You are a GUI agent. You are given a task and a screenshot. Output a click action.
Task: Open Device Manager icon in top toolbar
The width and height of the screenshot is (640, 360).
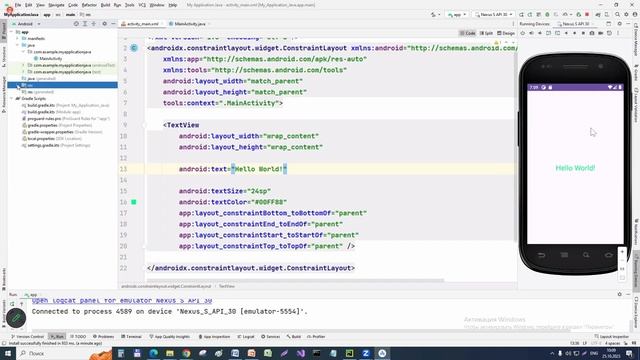(x=607, y=15)
